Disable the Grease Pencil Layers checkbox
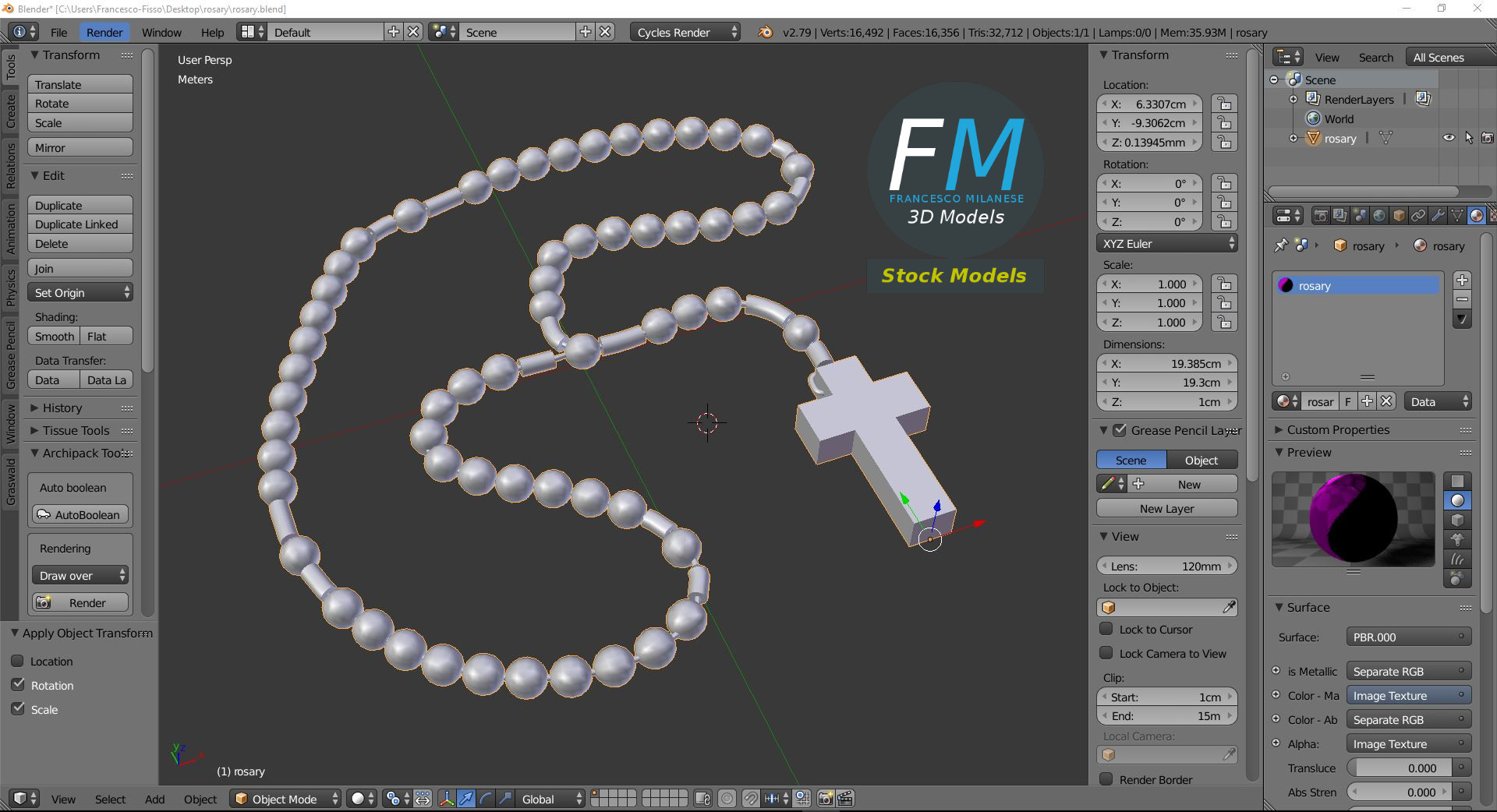 pyautogui.click(x=1120, y=430)
